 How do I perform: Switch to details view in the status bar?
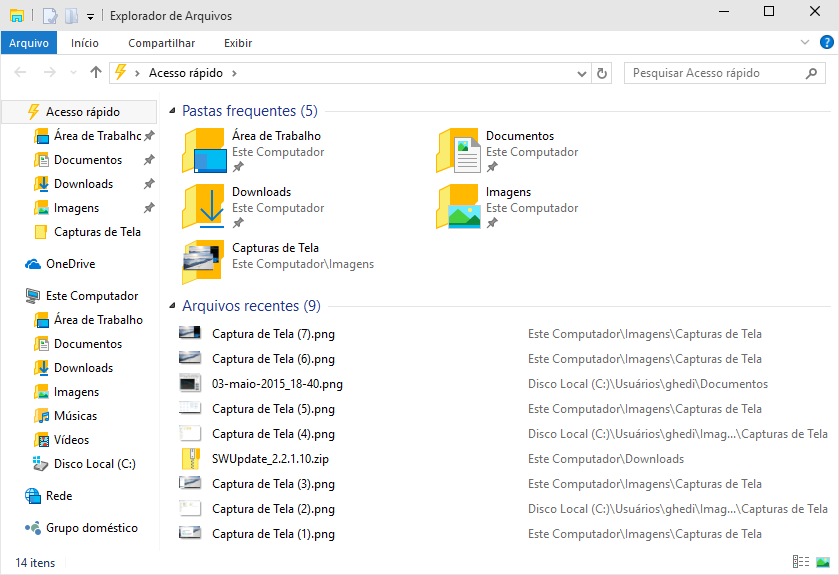point(800,563)
